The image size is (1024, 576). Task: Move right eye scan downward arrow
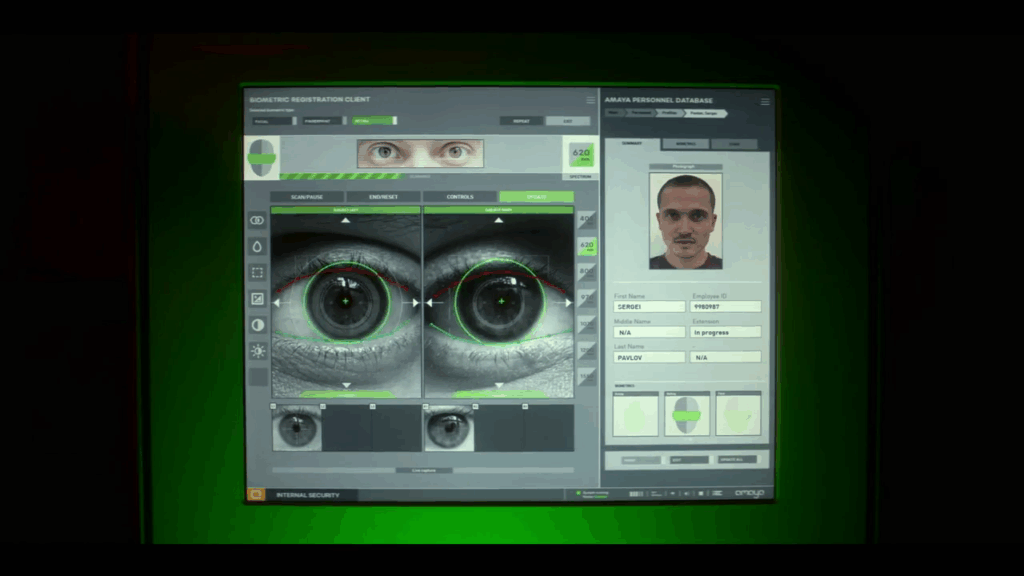499,385
